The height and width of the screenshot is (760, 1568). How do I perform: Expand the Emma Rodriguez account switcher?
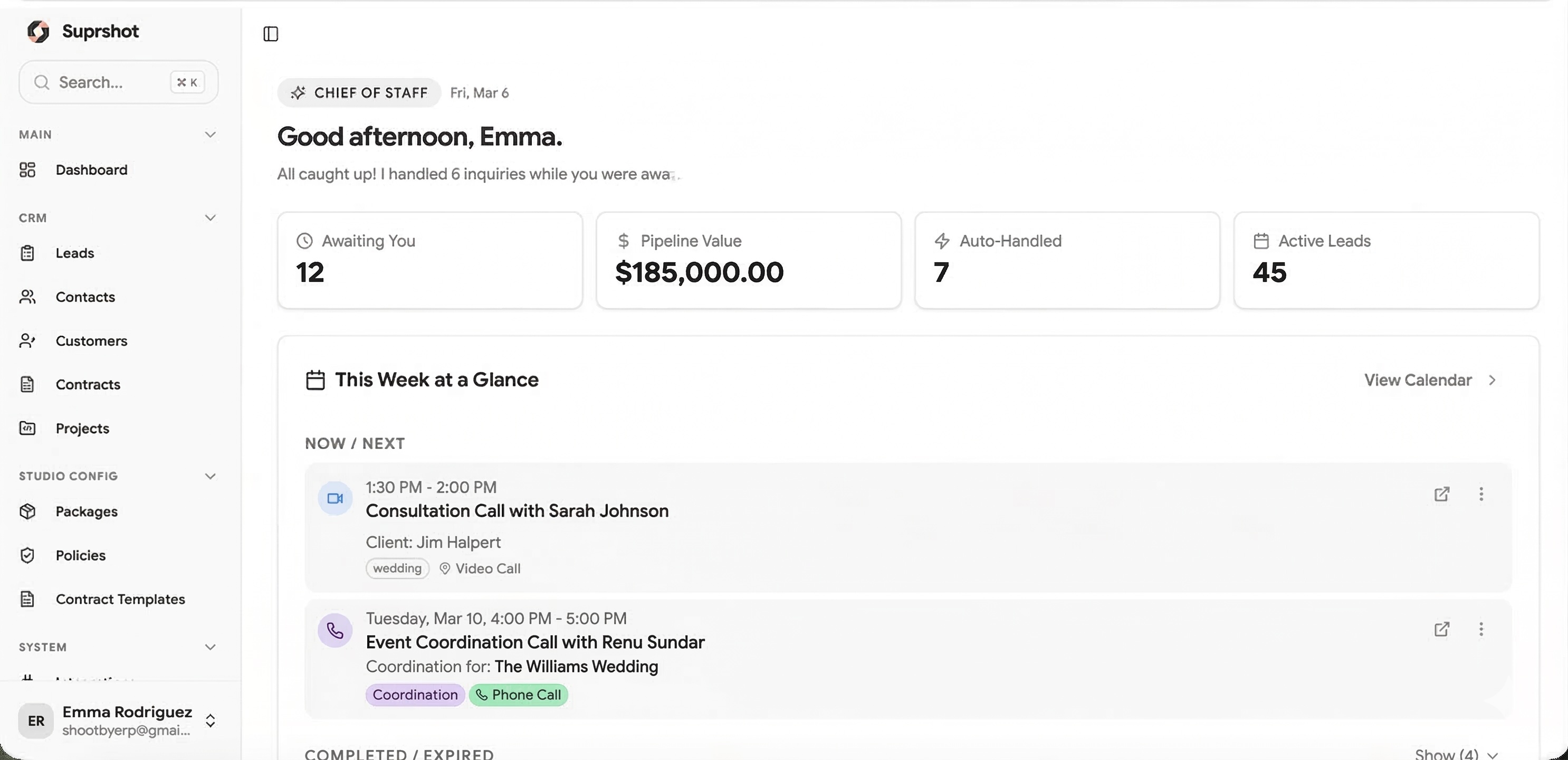pos(210,721)
